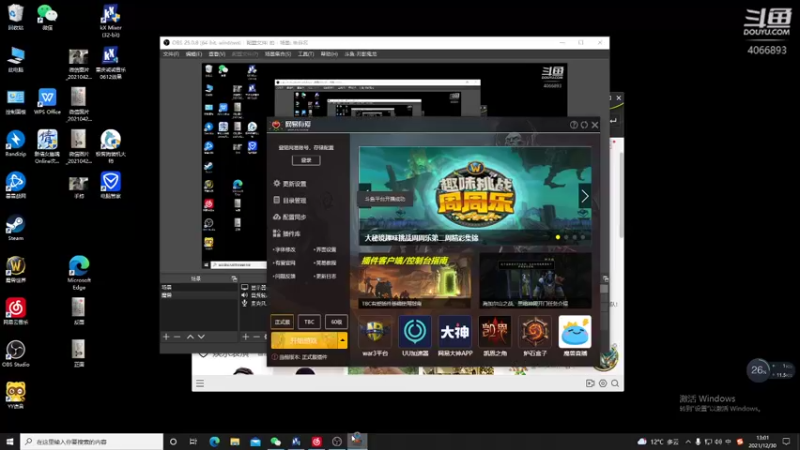Viewport: 800px width, 450px height.
Task: Open kX Mixer desktop shortcut
Action: tap(110, 20)
